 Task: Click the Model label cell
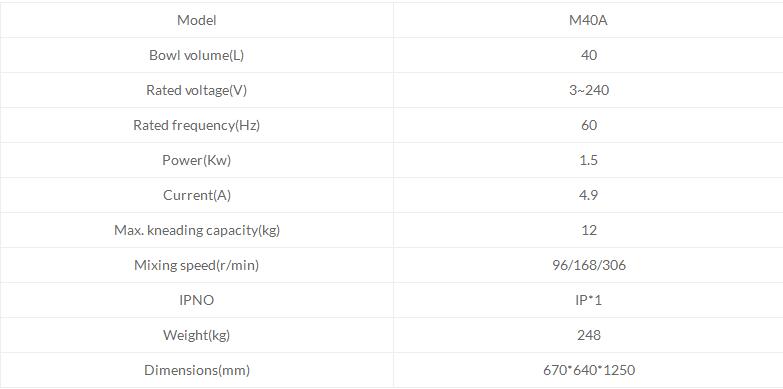(197, 20)
